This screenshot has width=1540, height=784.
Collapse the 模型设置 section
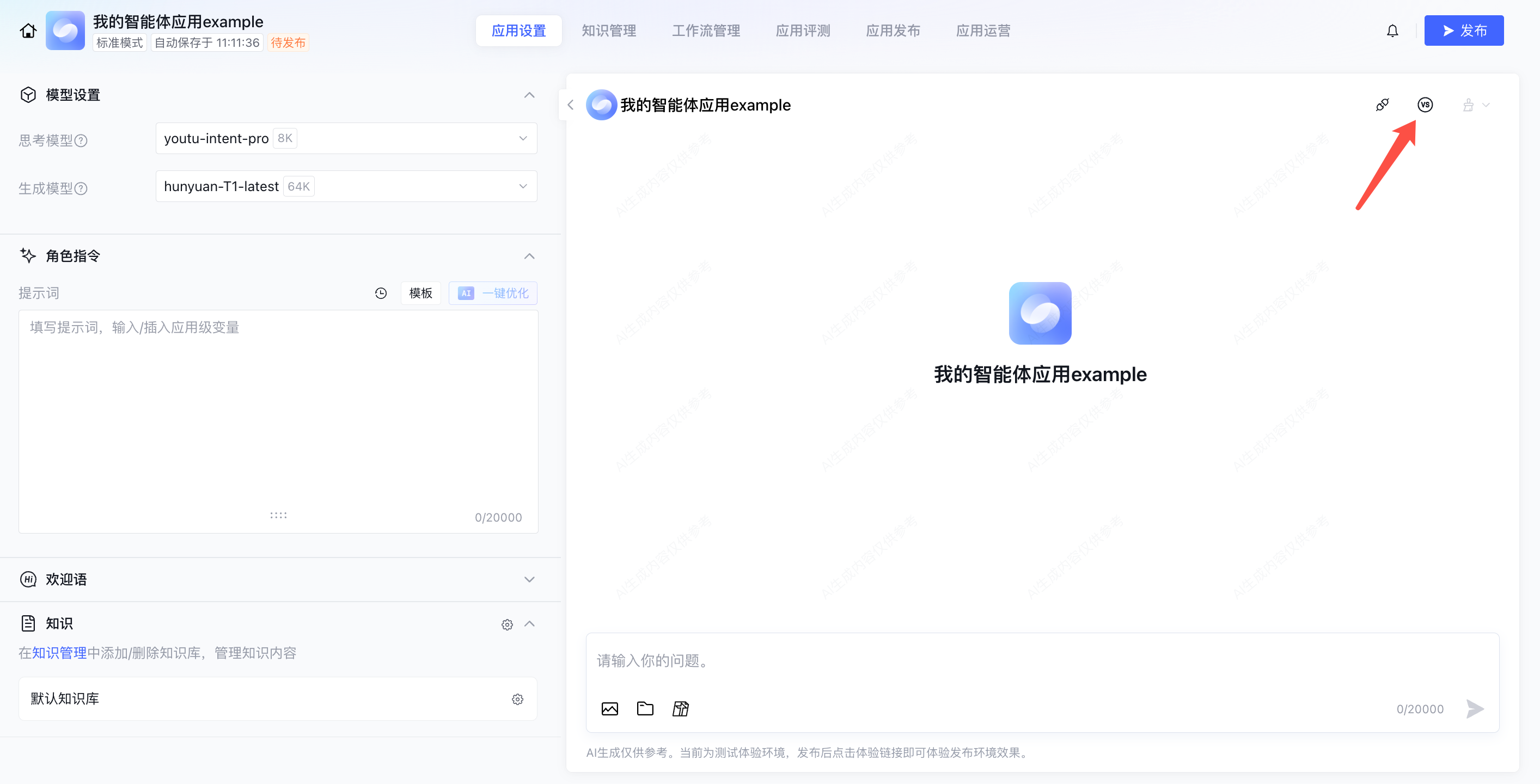tap(529, 95)
